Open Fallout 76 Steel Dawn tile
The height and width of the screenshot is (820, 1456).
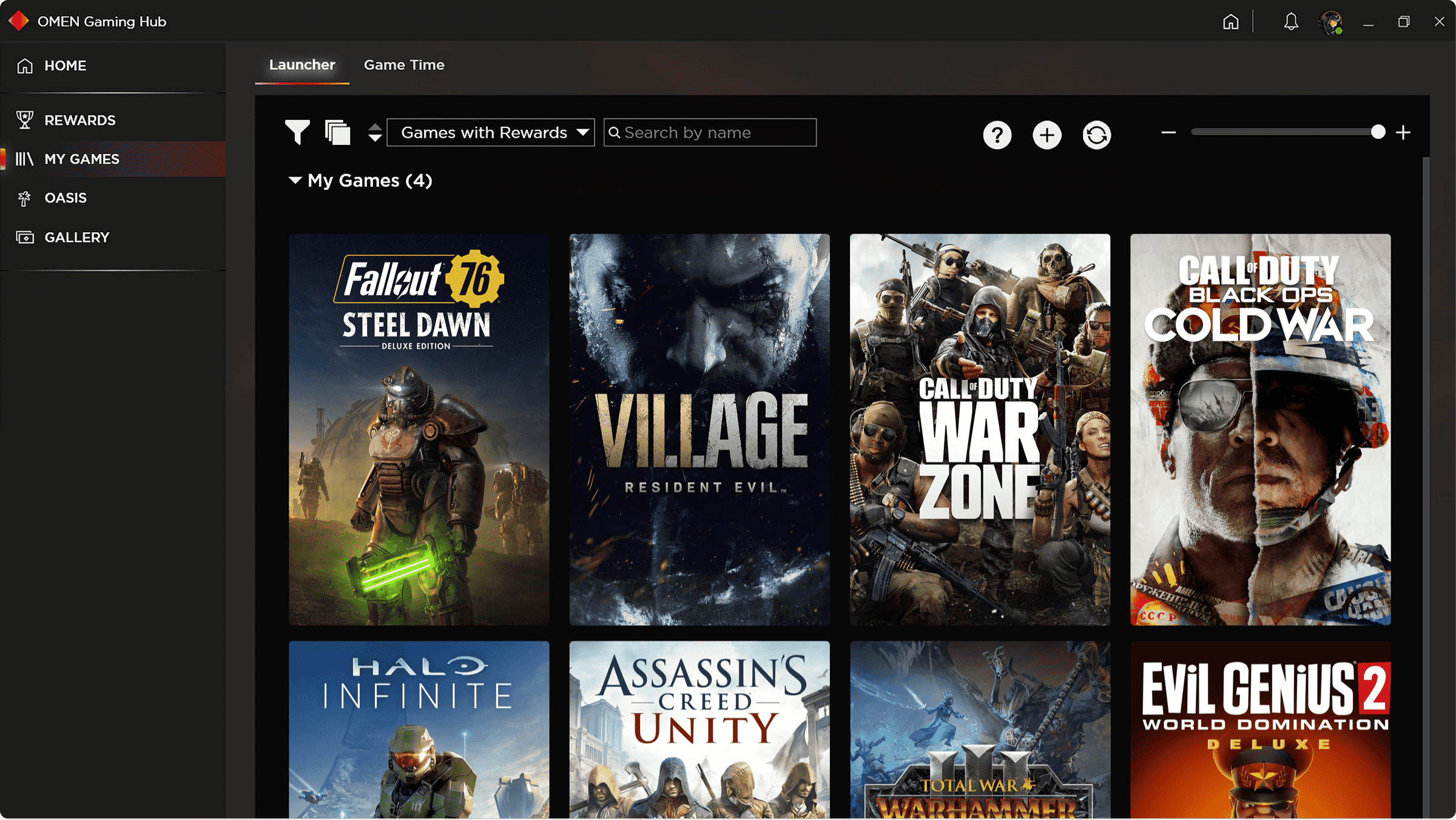419,429
